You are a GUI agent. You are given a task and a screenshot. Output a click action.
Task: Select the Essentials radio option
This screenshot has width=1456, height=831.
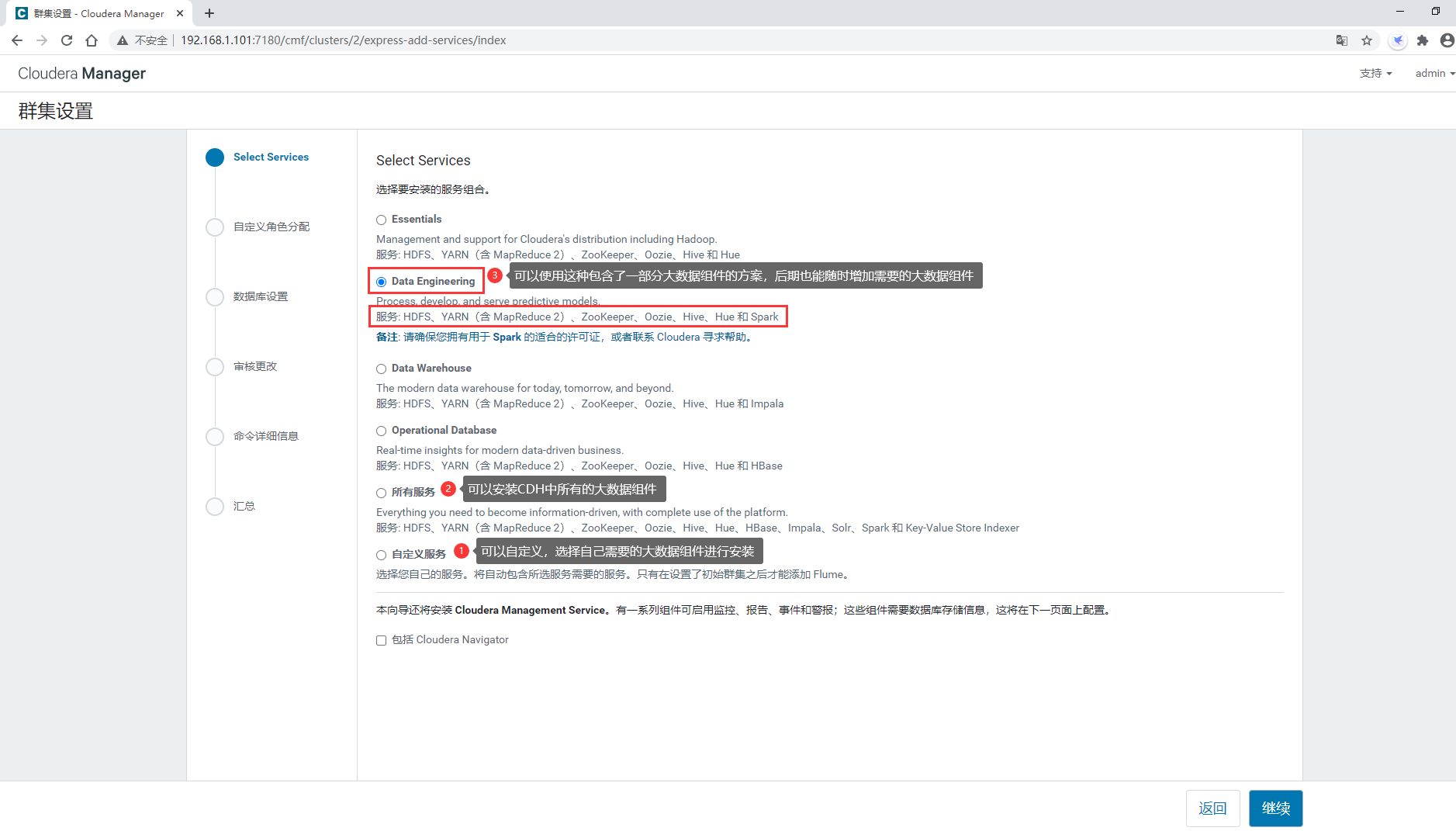point(381,220)
